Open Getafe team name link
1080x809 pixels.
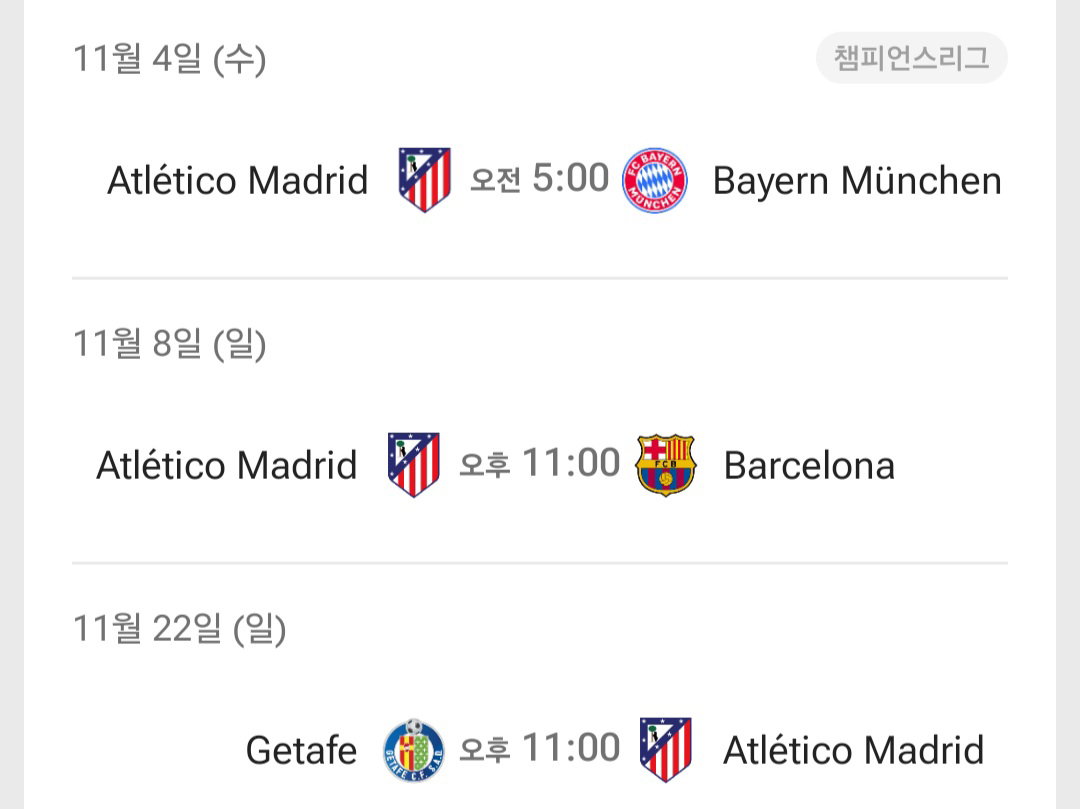pos(302,750)
